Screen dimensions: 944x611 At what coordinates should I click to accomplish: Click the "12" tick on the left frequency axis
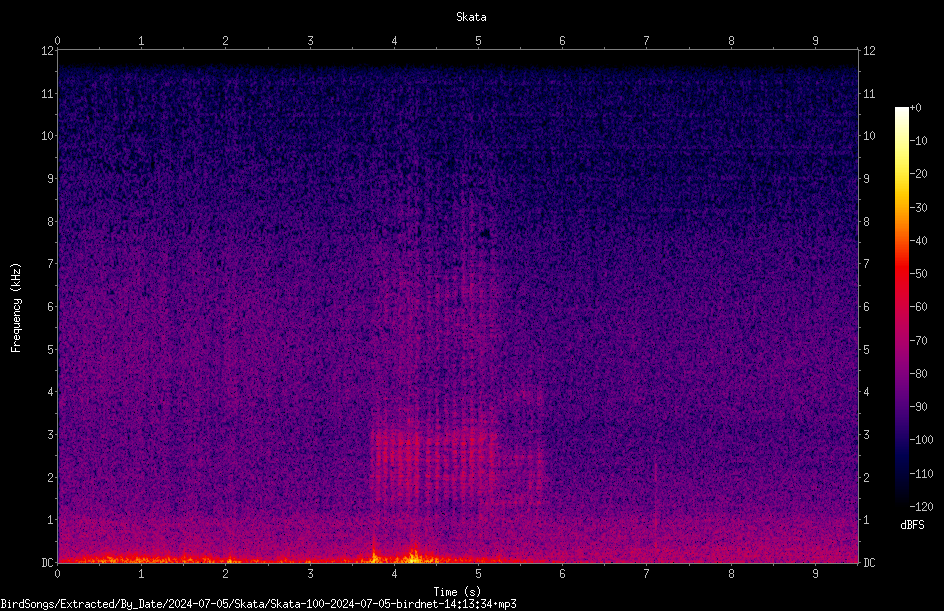click(47, 51)
